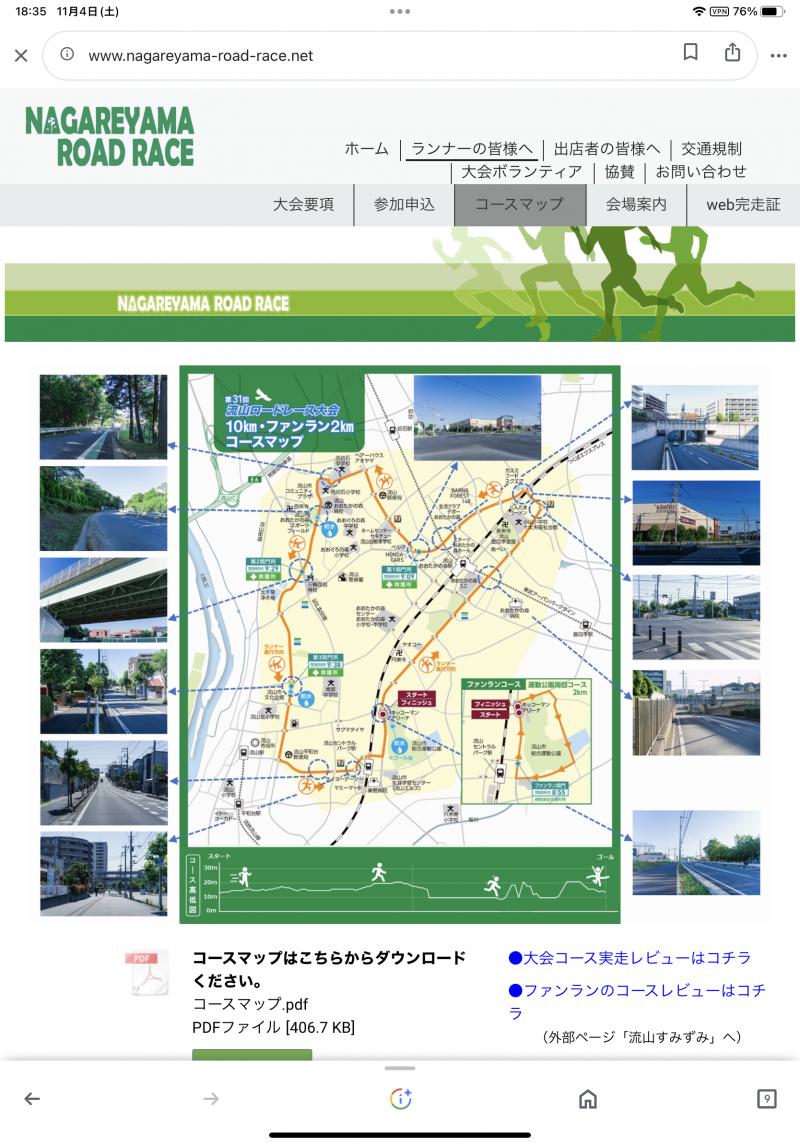Open left photo of highway overpass underside

point(103,600)
